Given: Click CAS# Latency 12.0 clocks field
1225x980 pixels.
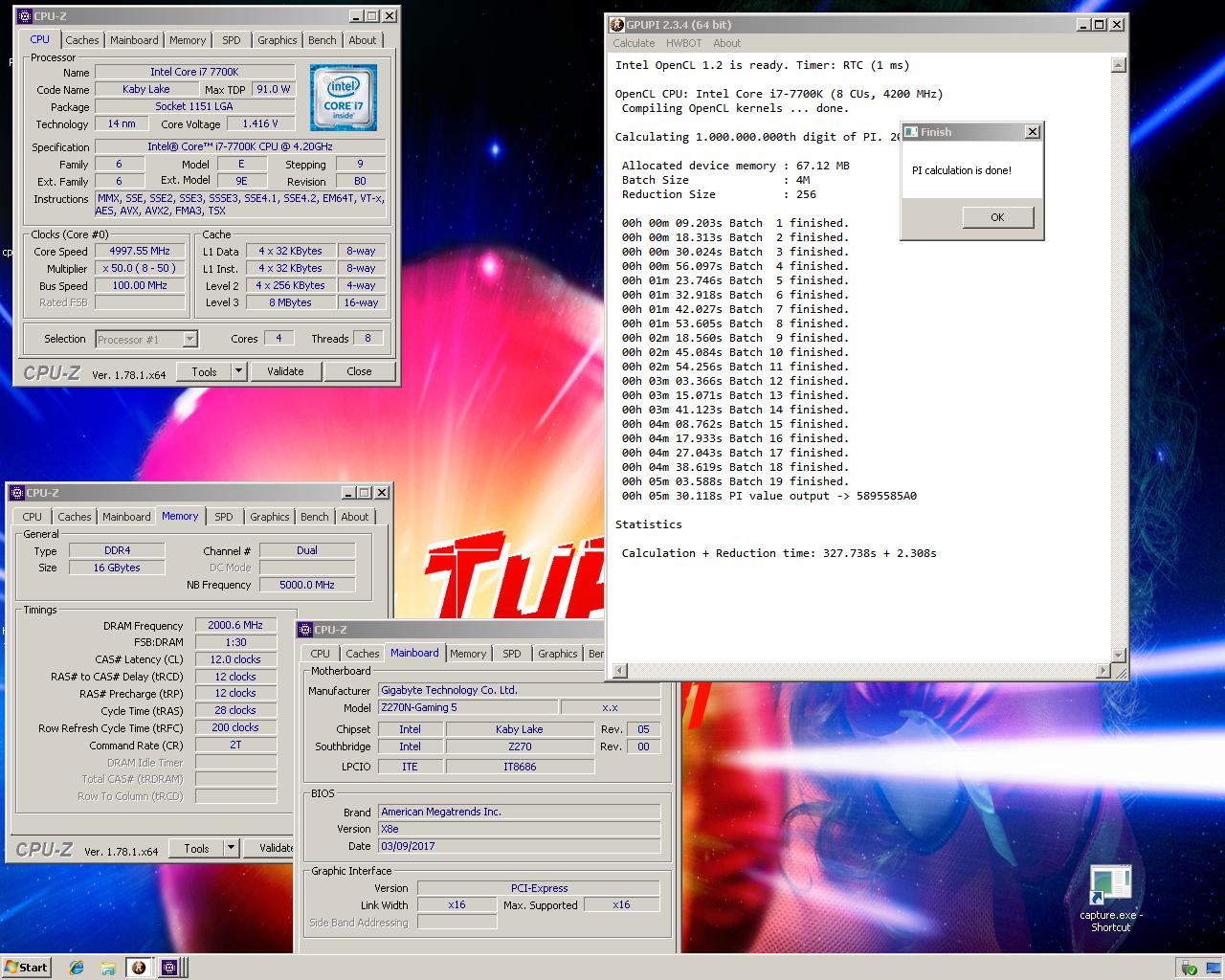Looking at the screenshot, I should point(235,659).
